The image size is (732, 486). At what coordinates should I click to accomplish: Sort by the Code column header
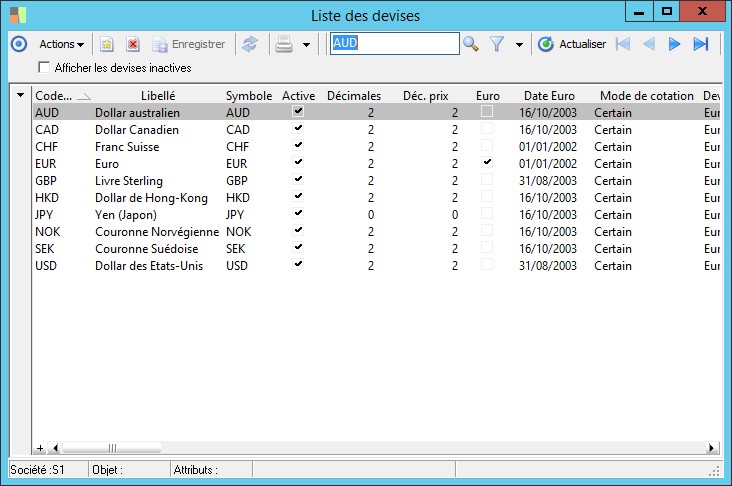click(63, 96)
